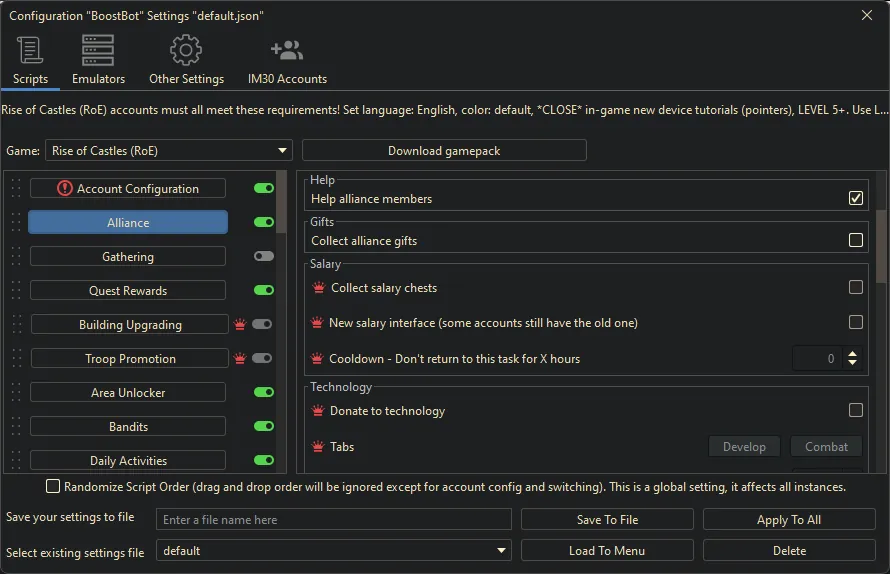This screenshot has height=574, width=890.
Task: Disable the Alliance script switch
Action: 264,222
